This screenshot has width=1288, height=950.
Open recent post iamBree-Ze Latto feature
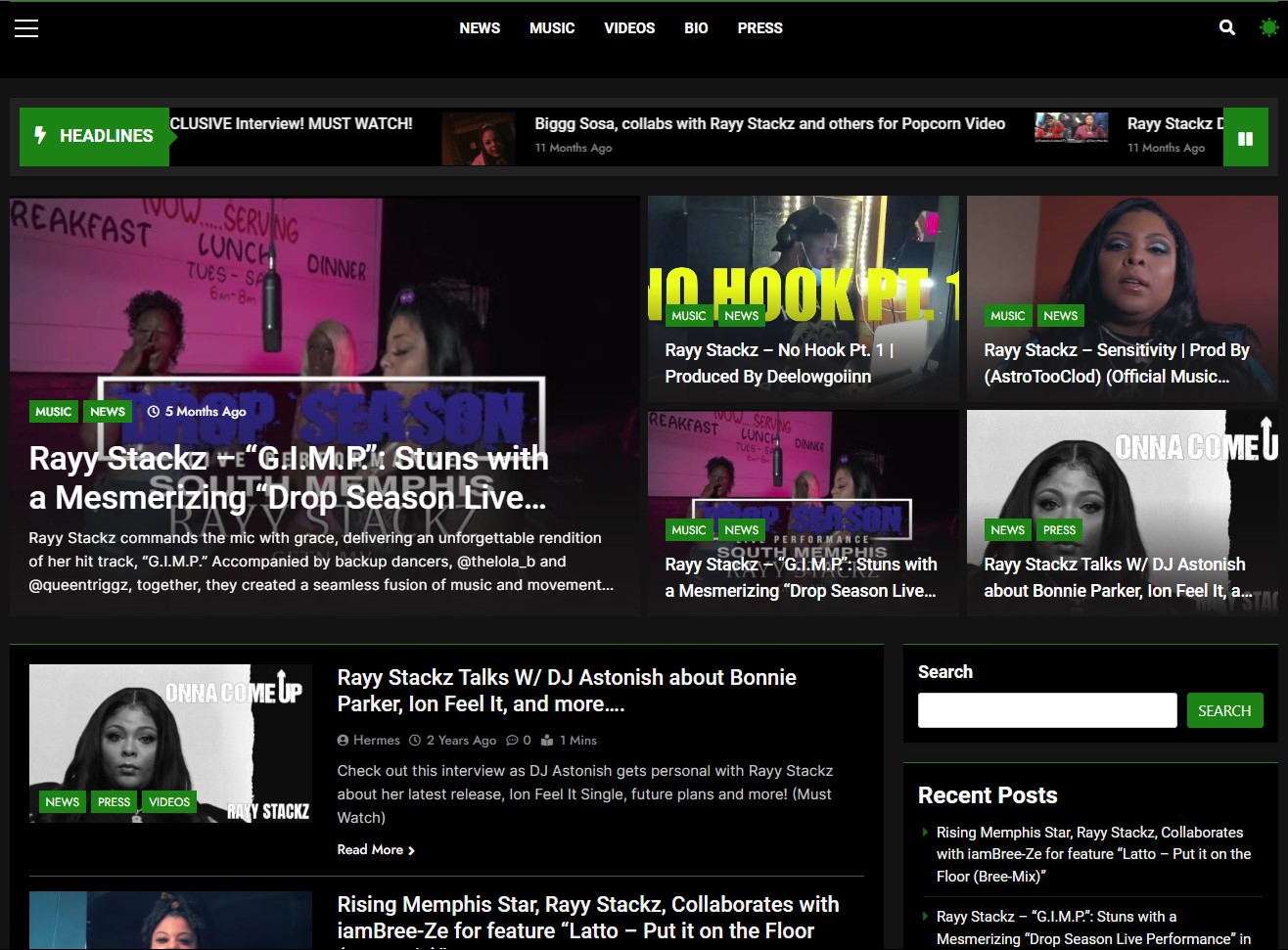point(1093,854)
